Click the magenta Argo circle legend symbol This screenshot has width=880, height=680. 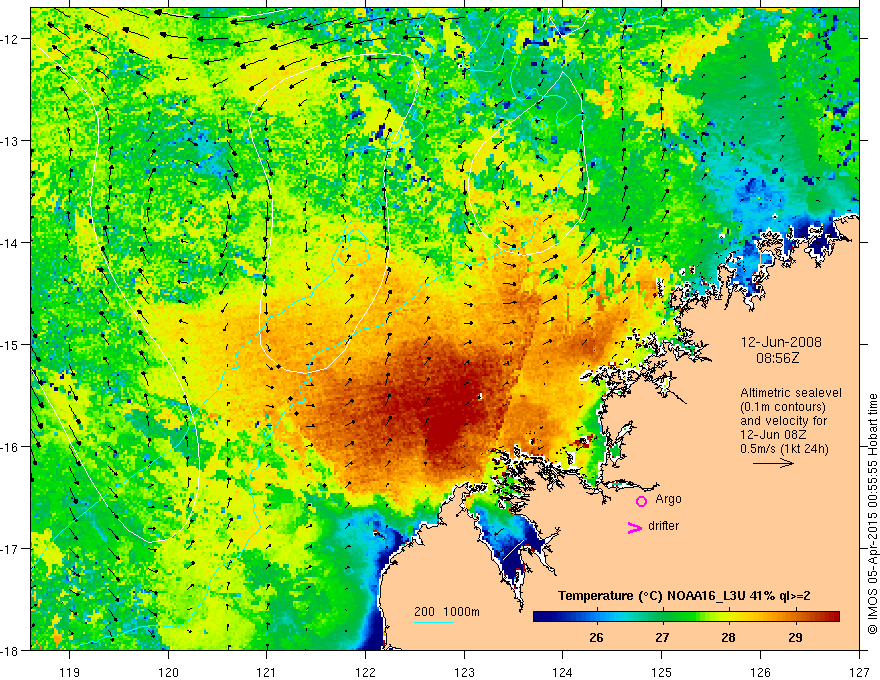point(641,501)
